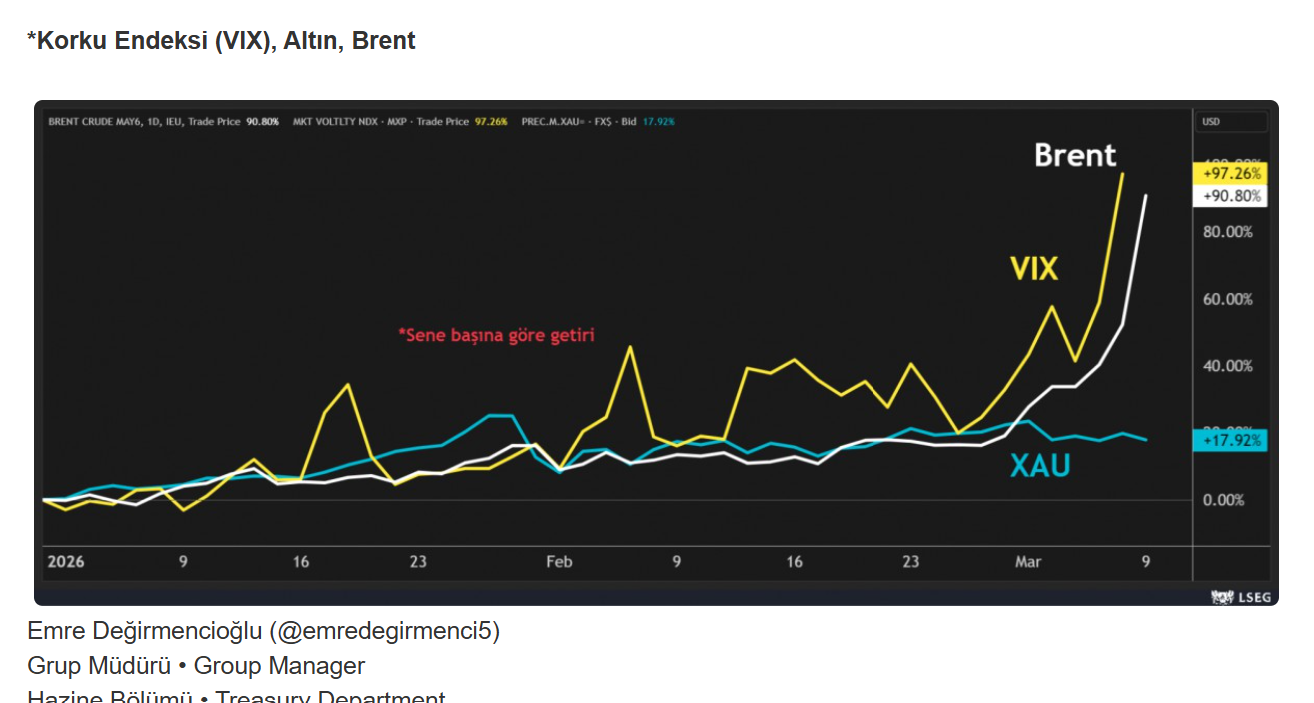Click the Mar marker on time axis

coord(1028,562)
